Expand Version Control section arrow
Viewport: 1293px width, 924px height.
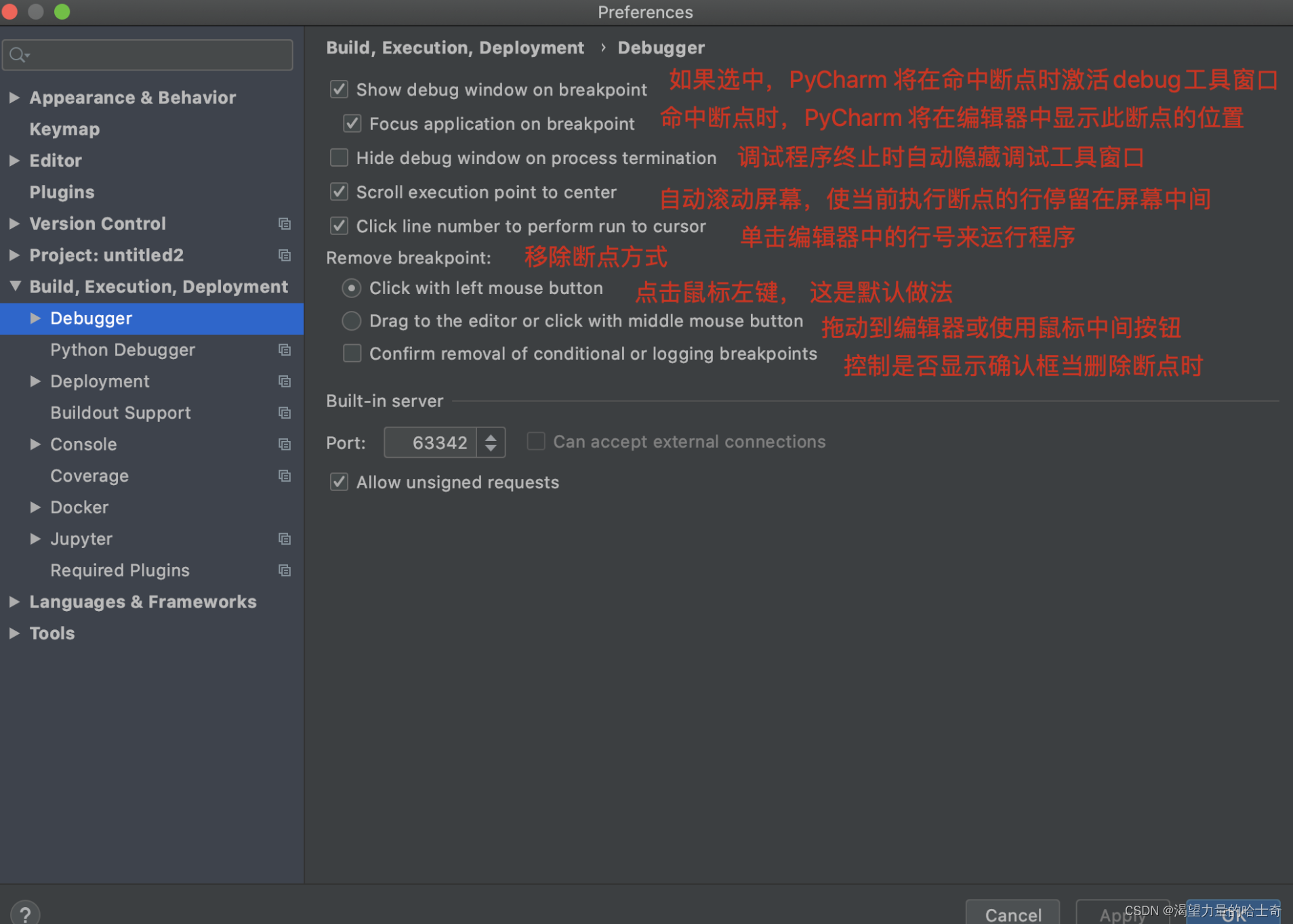point(14,224)
